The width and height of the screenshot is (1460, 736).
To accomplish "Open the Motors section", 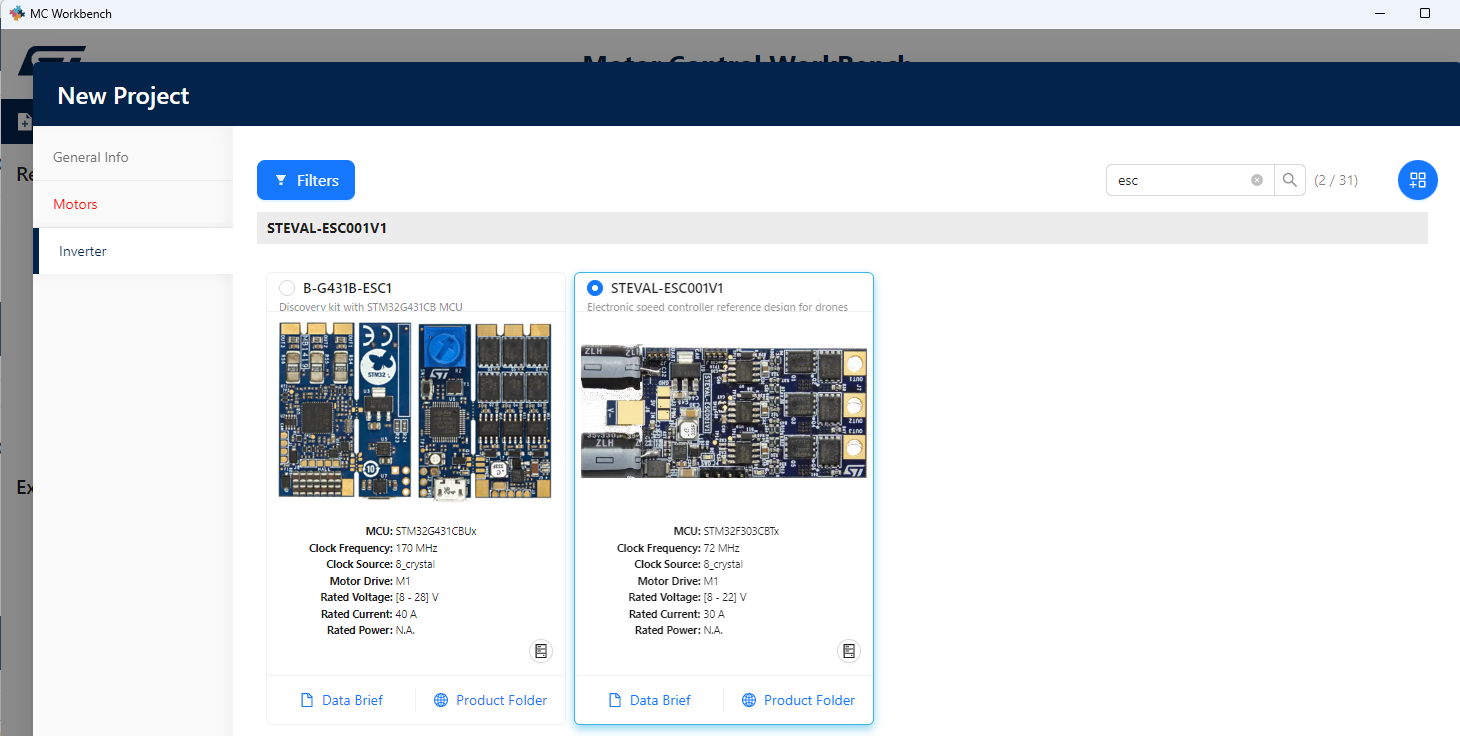I will click(75, 203).
